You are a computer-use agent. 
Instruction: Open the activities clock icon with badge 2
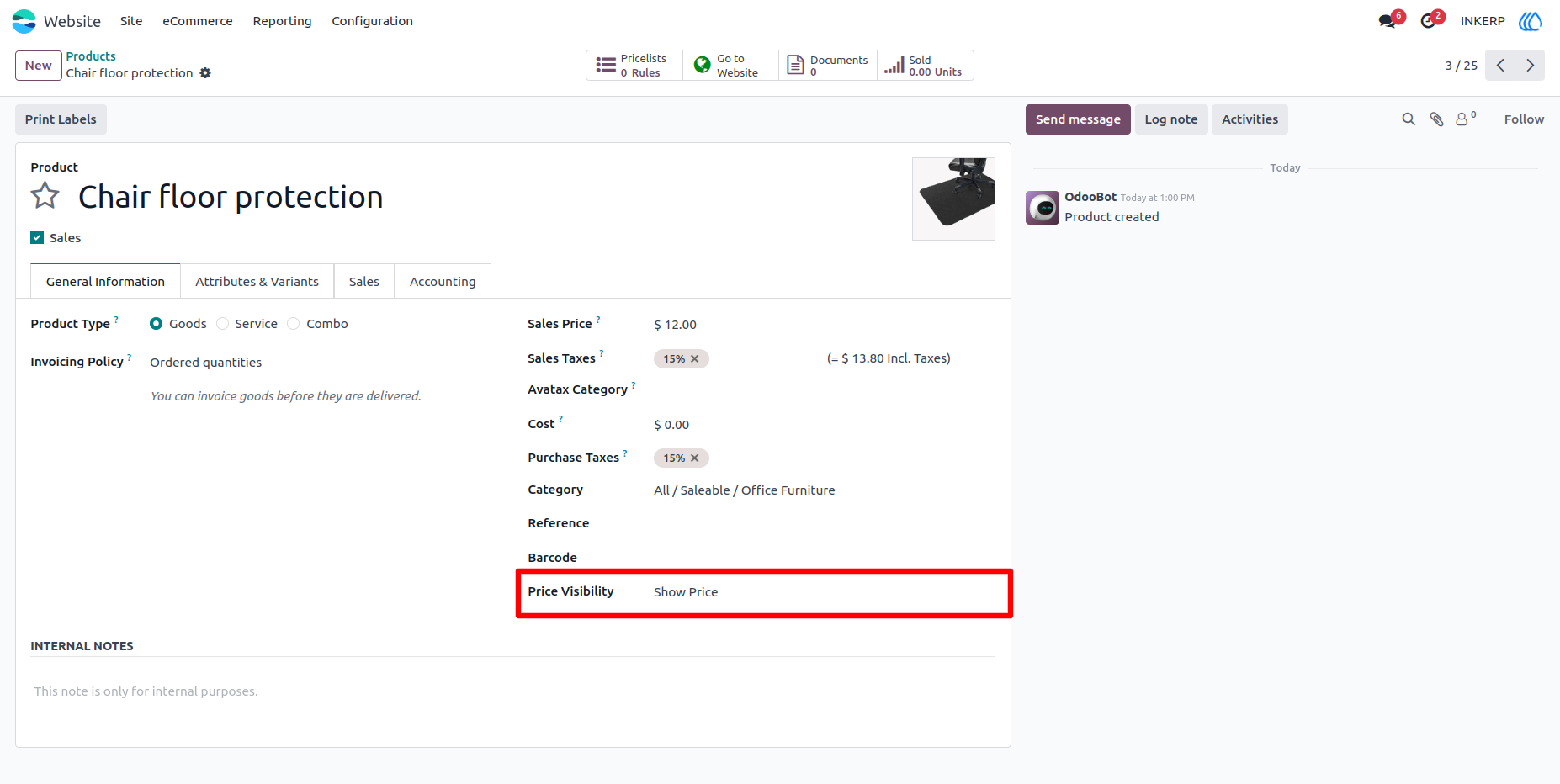pyautogui.click(x=1429, y=21)
